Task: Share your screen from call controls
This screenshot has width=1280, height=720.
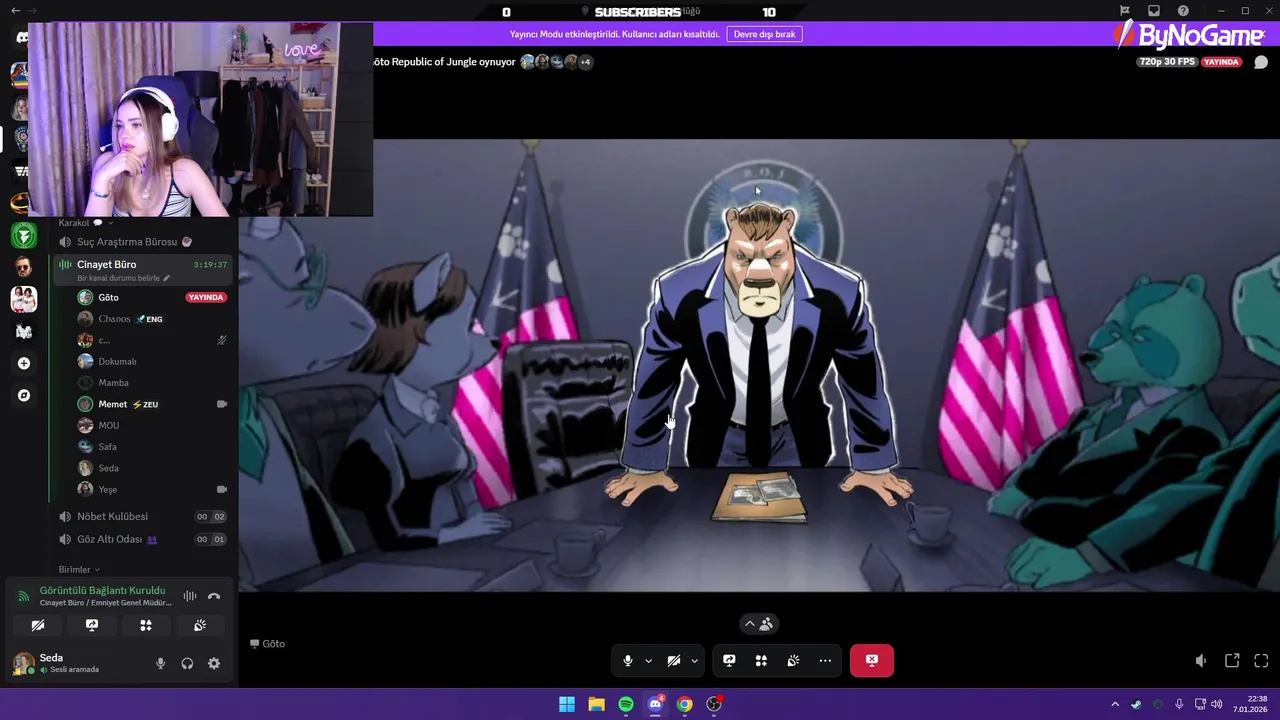Action: pos(729,661)
